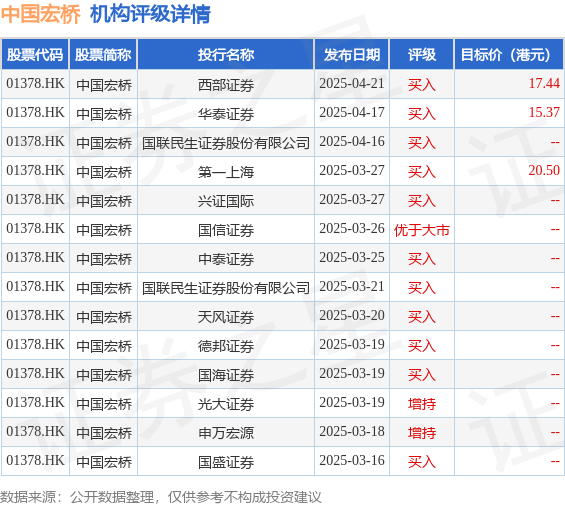Select 华泰证券 in the broker column
565x506 pixels.
click(x=226, y=114)
